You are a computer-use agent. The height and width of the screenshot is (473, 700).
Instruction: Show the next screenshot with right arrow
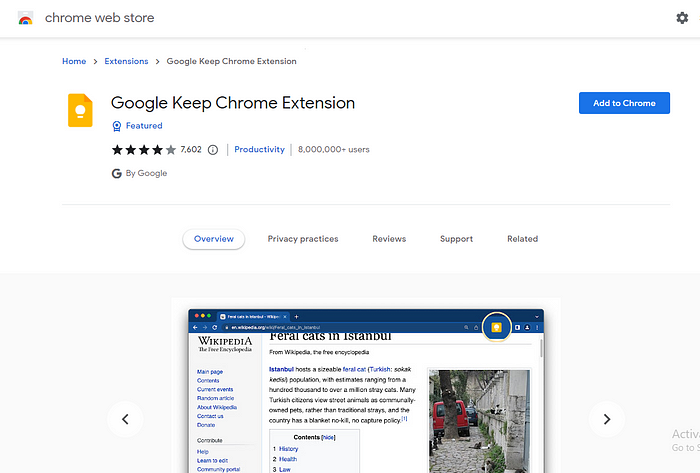(607, 419)
